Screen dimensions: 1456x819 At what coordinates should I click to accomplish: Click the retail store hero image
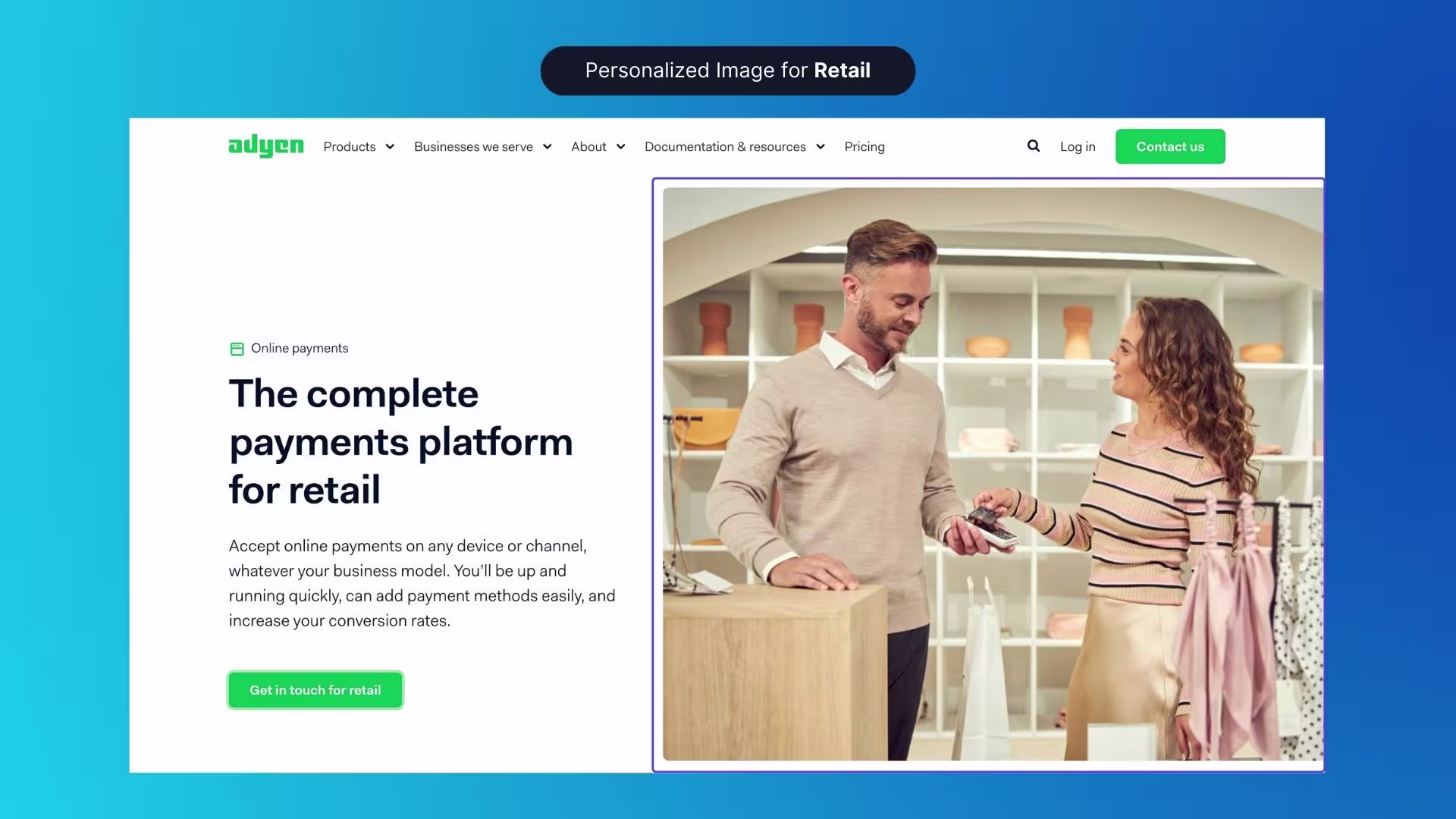point(993,474)
